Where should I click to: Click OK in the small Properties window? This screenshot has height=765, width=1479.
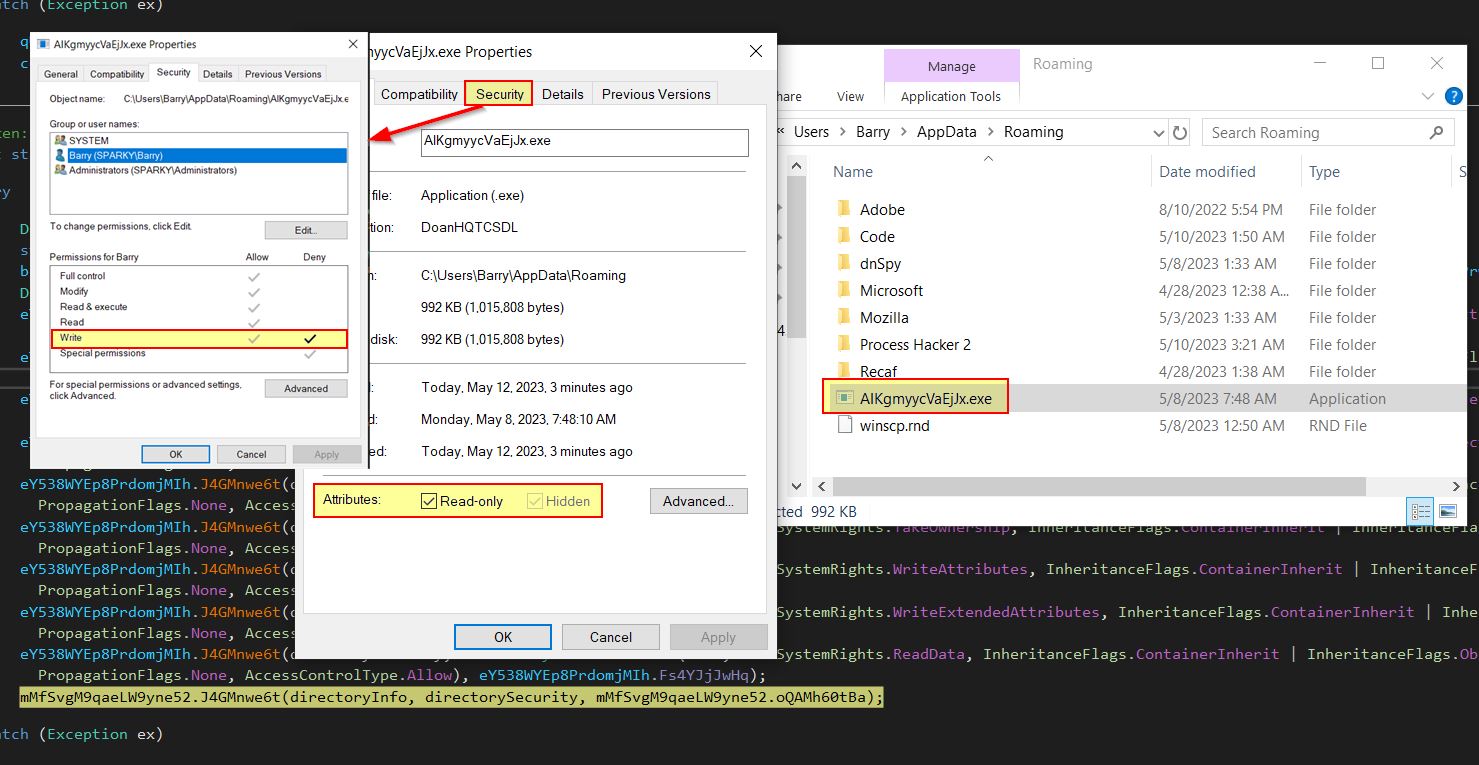pyautogui.click(x=175, y=454)
